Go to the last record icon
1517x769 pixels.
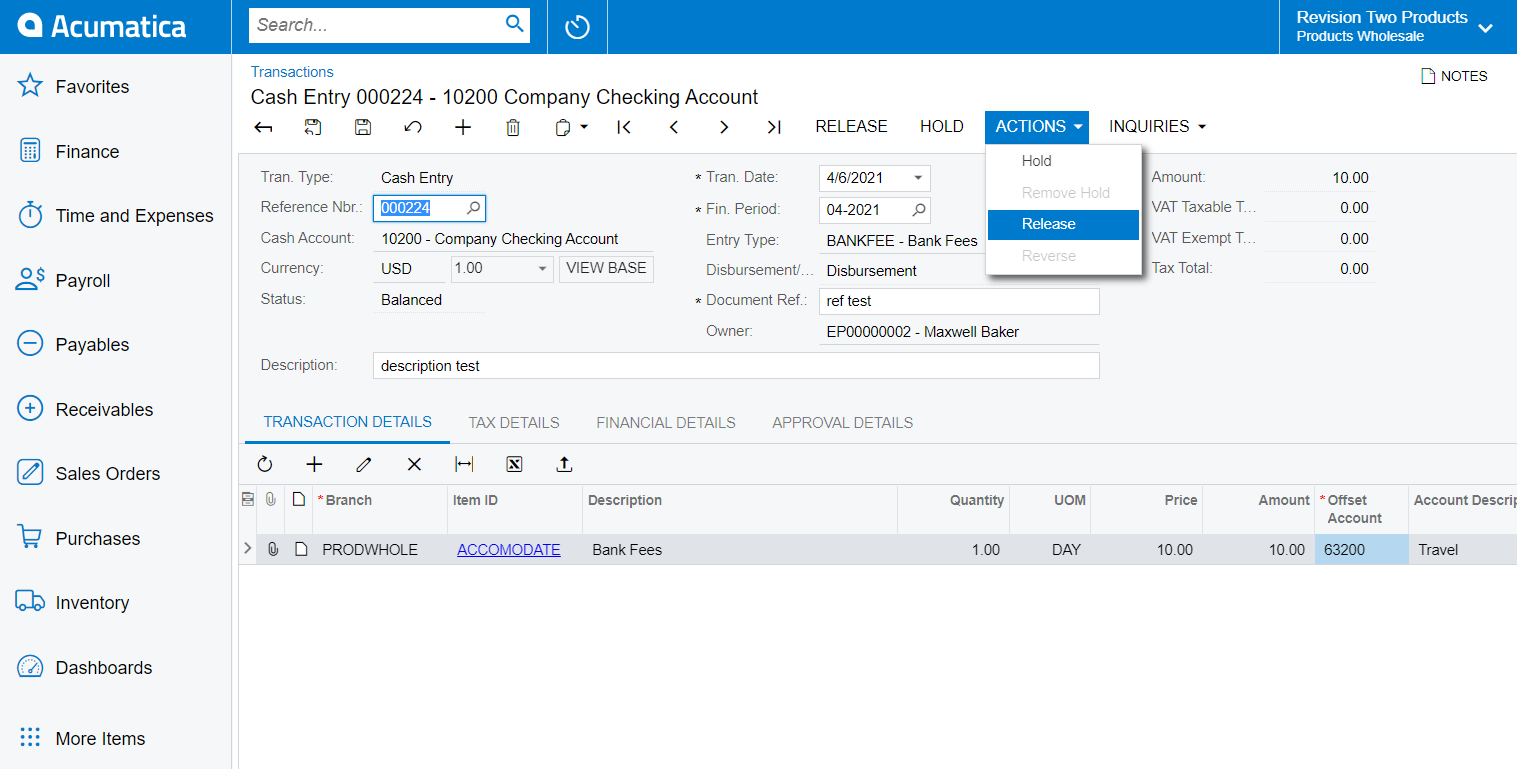tap(774, 127)
